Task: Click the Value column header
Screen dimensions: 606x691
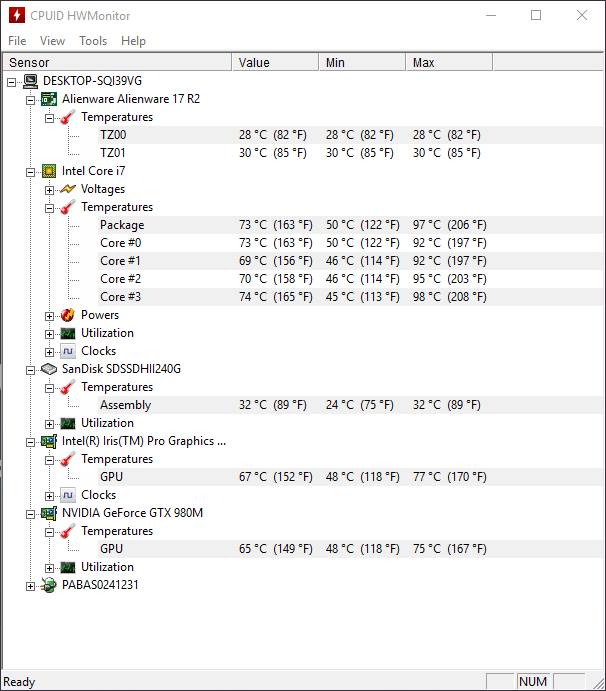Action: 275,62
